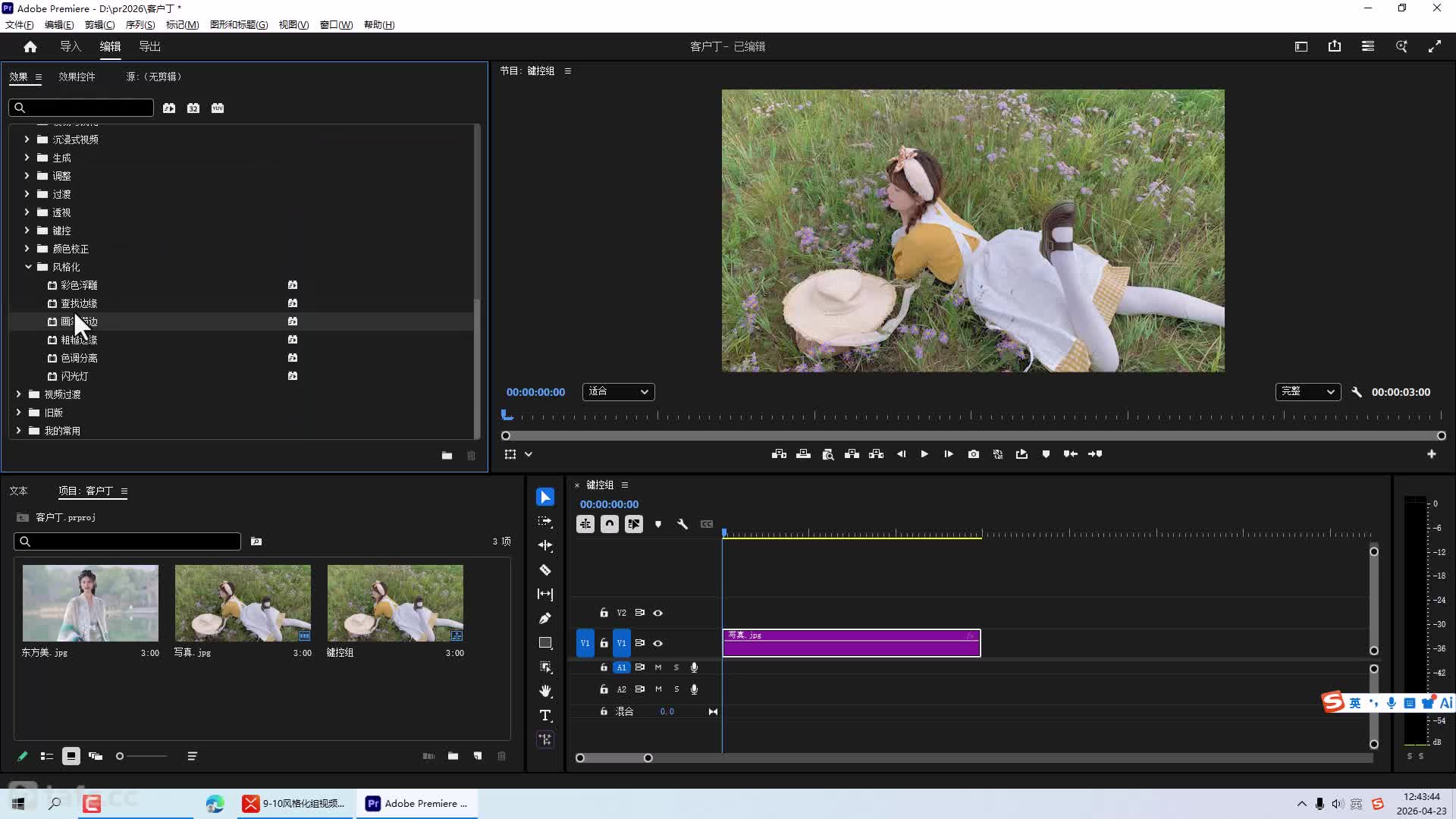
Task: Open the 图形和标题 menu
Action: pyautogui.click(x=239, y=25)
